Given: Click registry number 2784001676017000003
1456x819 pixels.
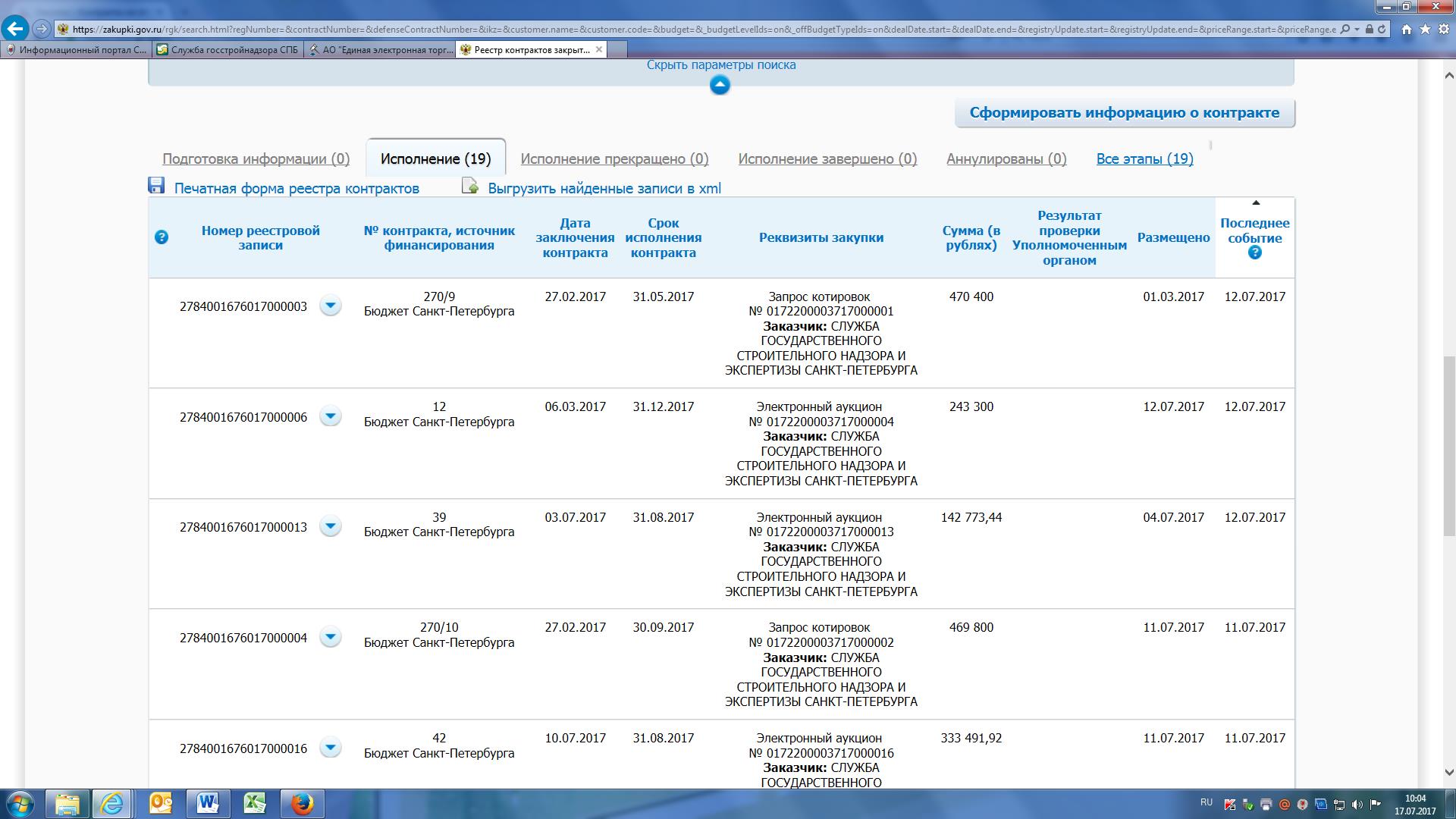Looking at the screenshot, I should [243, 307].
